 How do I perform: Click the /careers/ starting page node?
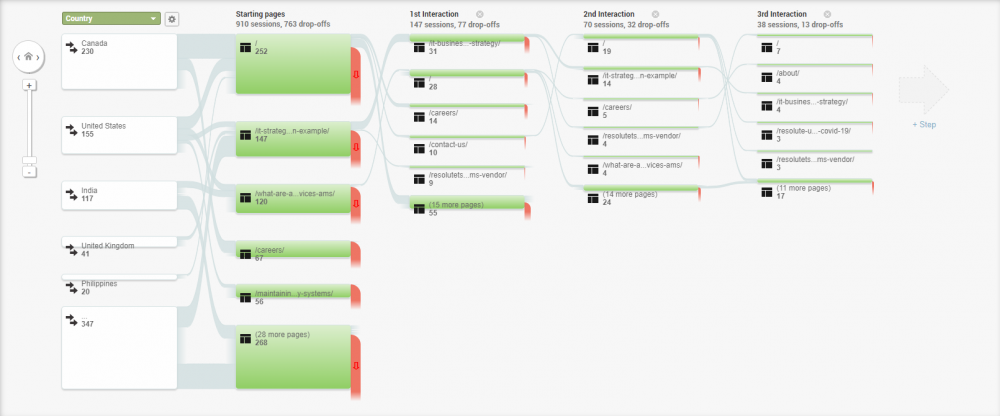tap(294, 254)
